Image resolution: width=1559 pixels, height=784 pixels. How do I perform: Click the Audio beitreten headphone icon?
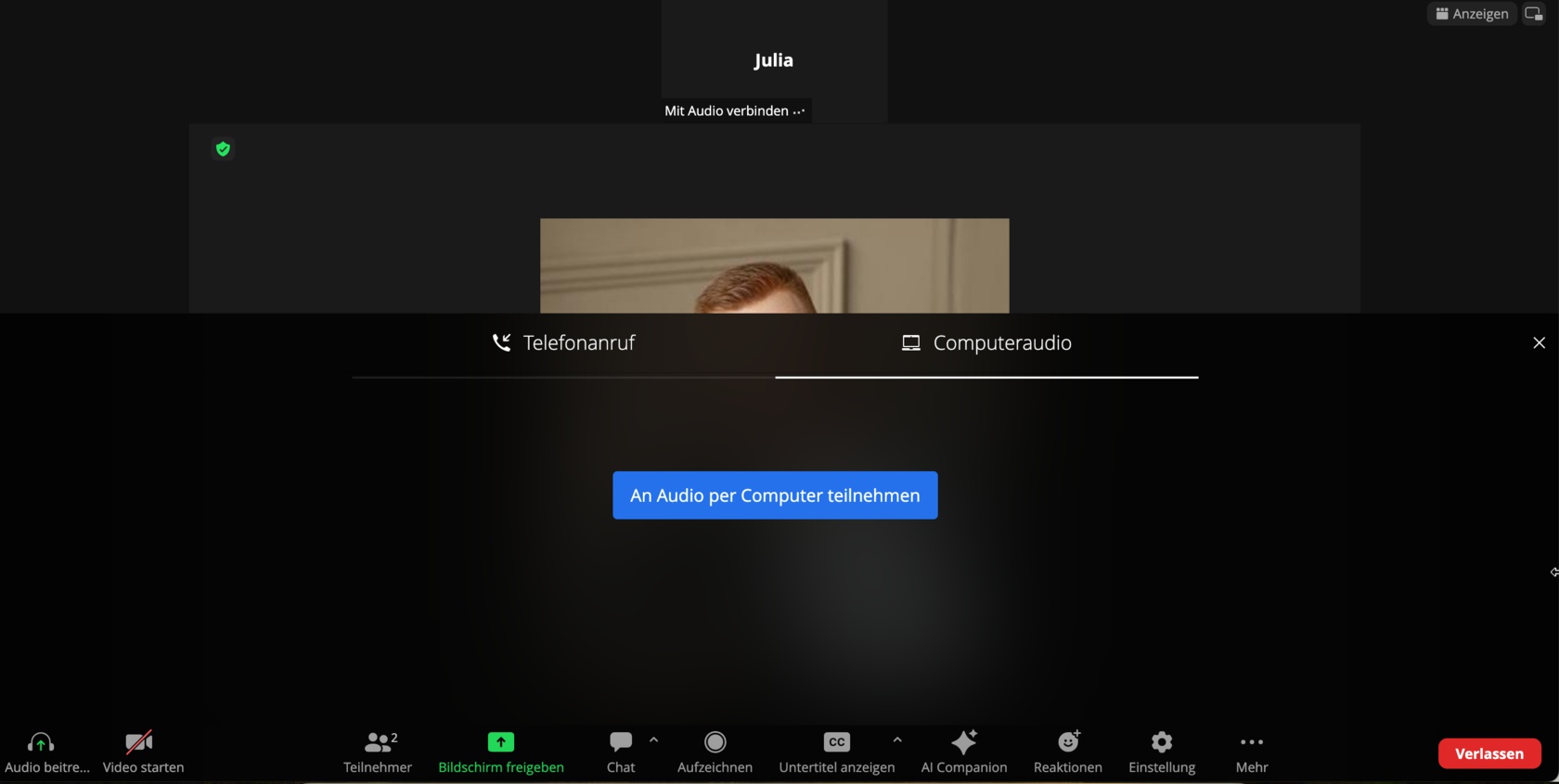click(x=41, y=742)
